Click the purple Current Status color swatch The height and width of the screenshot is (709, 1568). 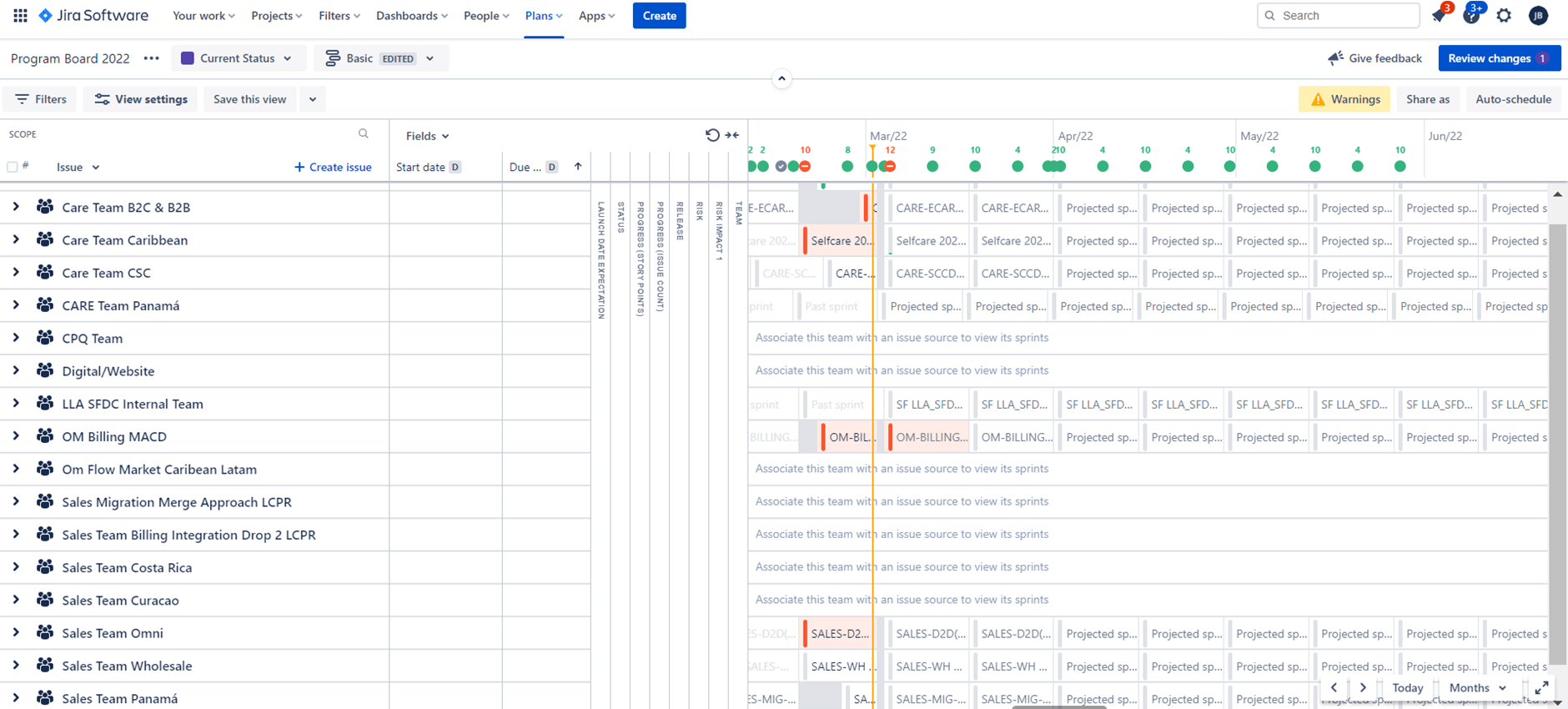click(188, 58)
